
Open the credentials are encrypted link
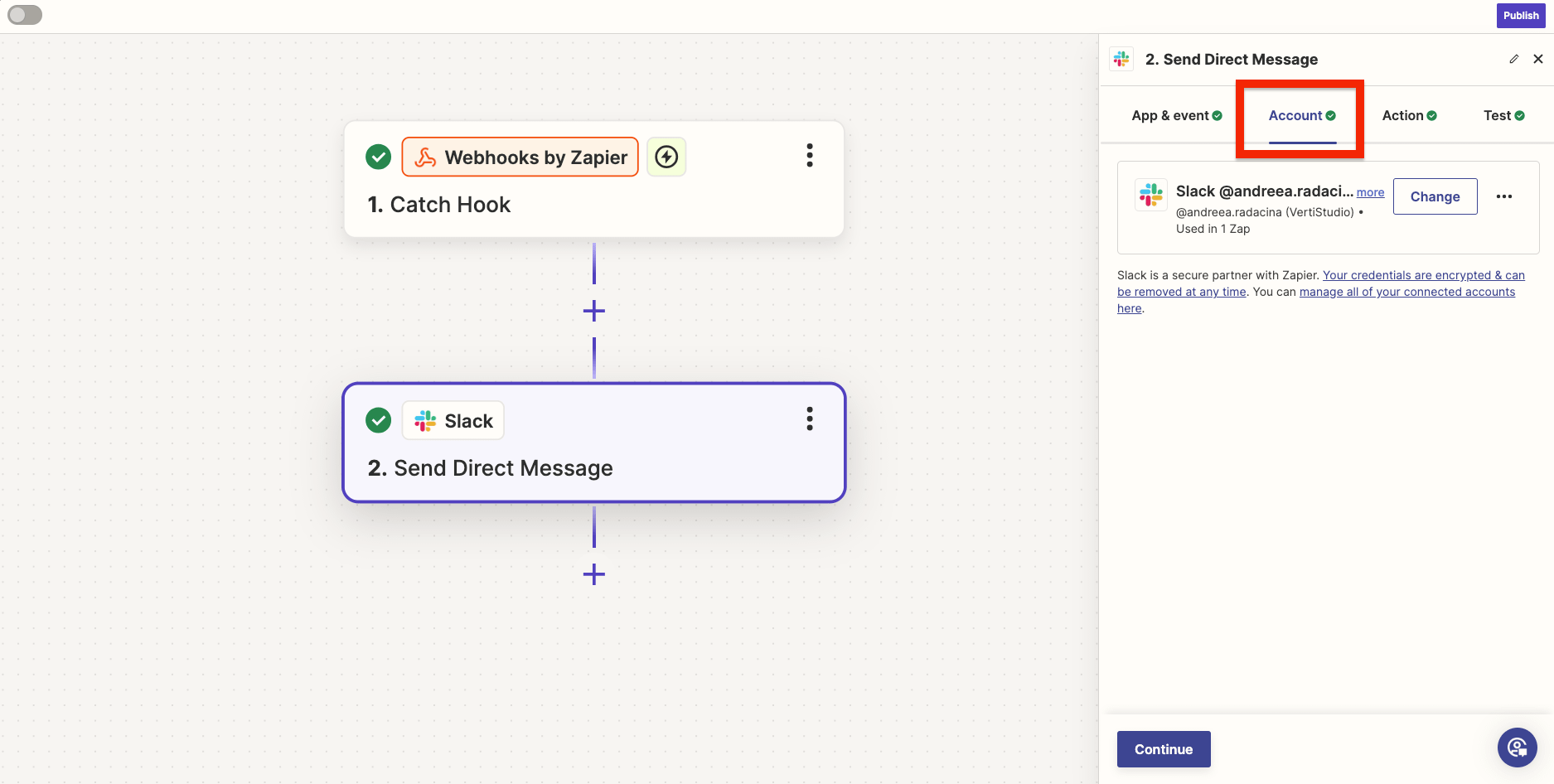[x=1423, y=275]
